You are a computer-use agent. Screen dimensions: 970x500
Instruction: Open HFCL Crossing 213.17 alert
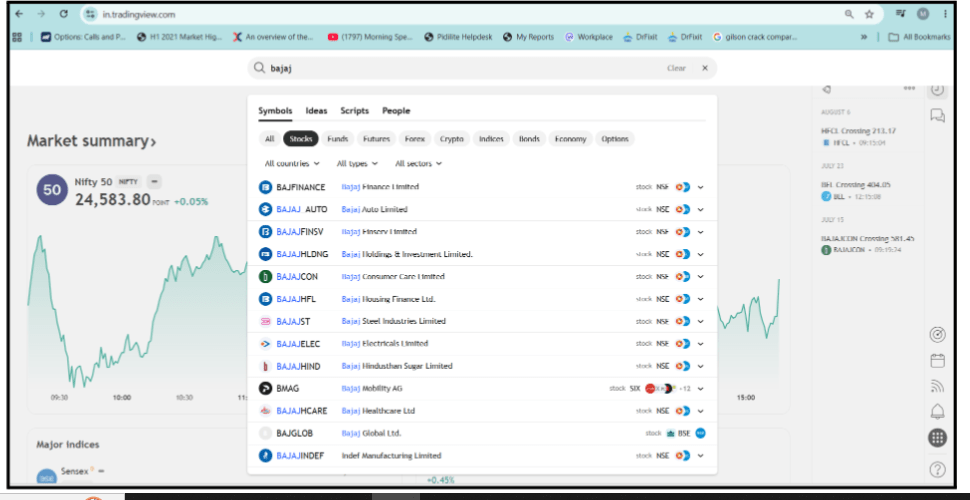click(859, 131)
